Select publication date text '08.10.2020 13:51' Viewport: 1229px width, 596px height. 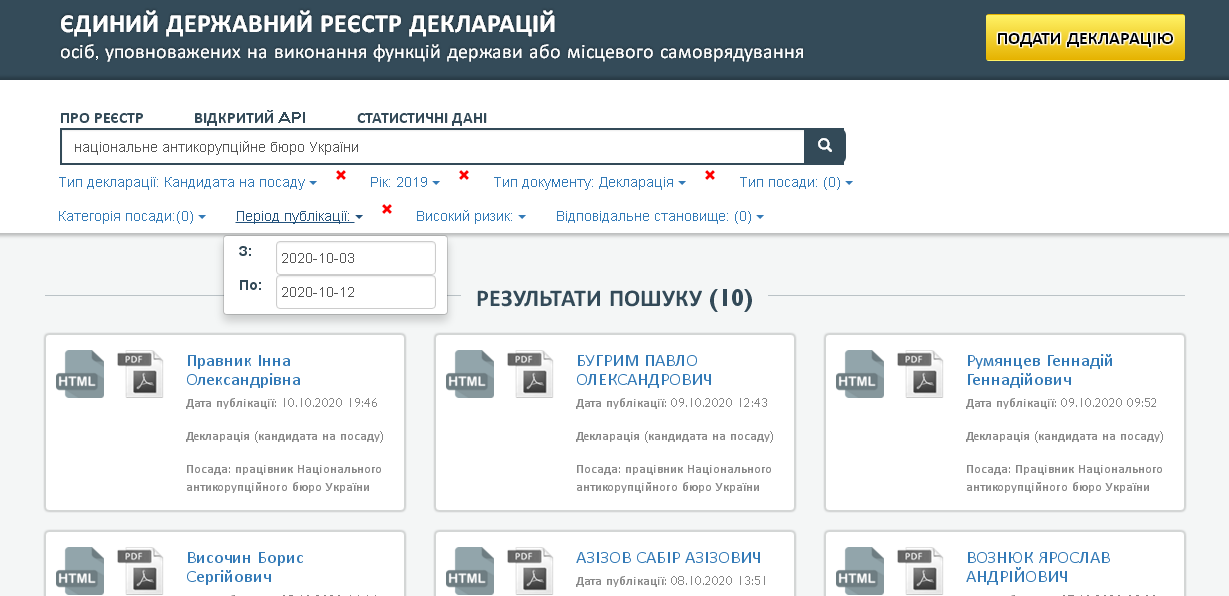[x=720, y=580]
